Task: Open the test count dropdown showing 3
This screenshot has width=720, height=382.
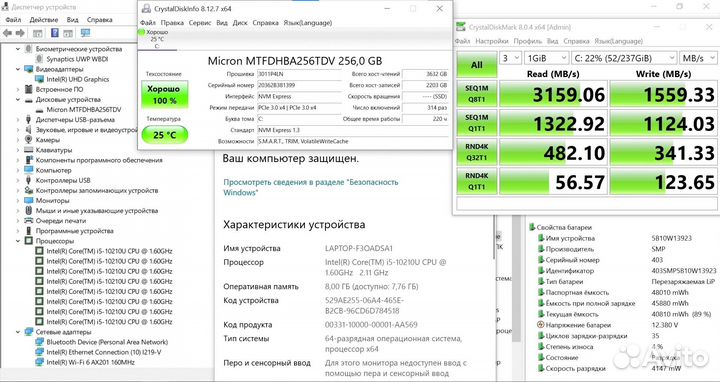Action: click(x=511, y=58)
